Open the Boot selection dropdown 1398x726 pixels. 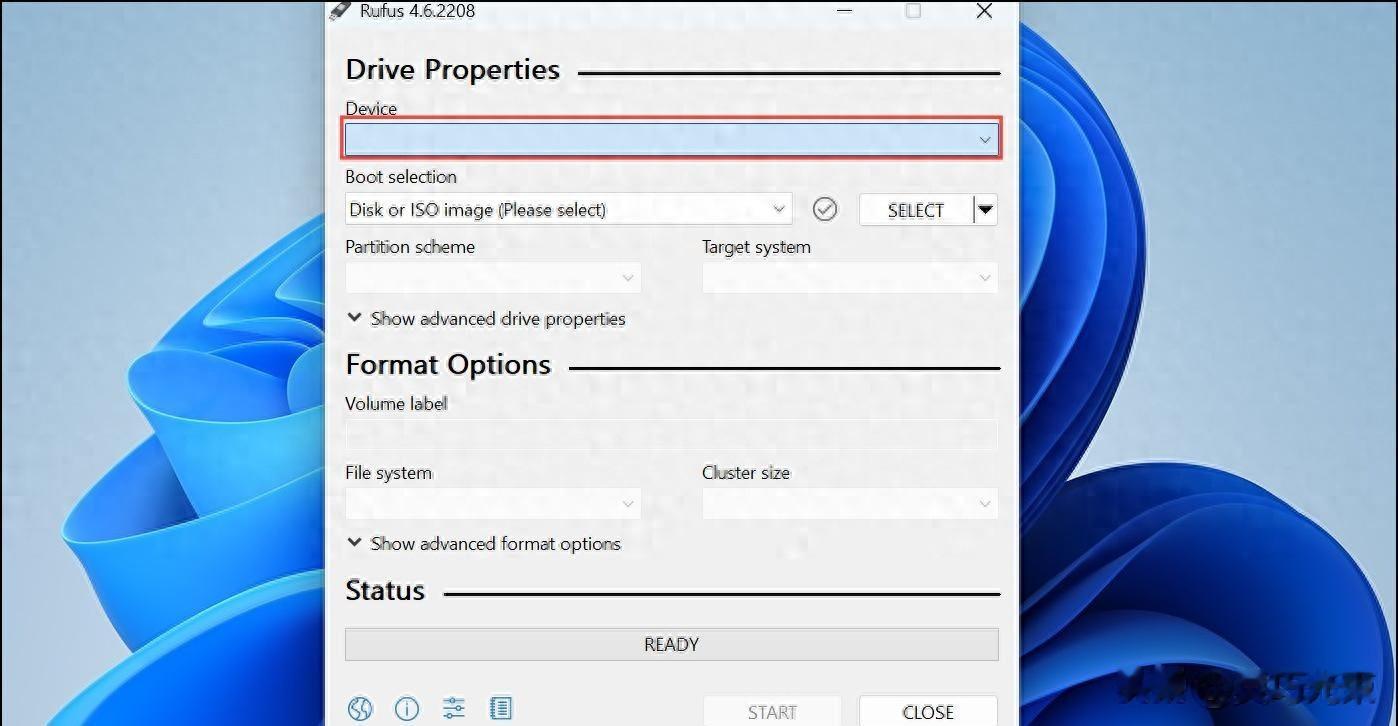pyautogui.click(x=568, y=210)
